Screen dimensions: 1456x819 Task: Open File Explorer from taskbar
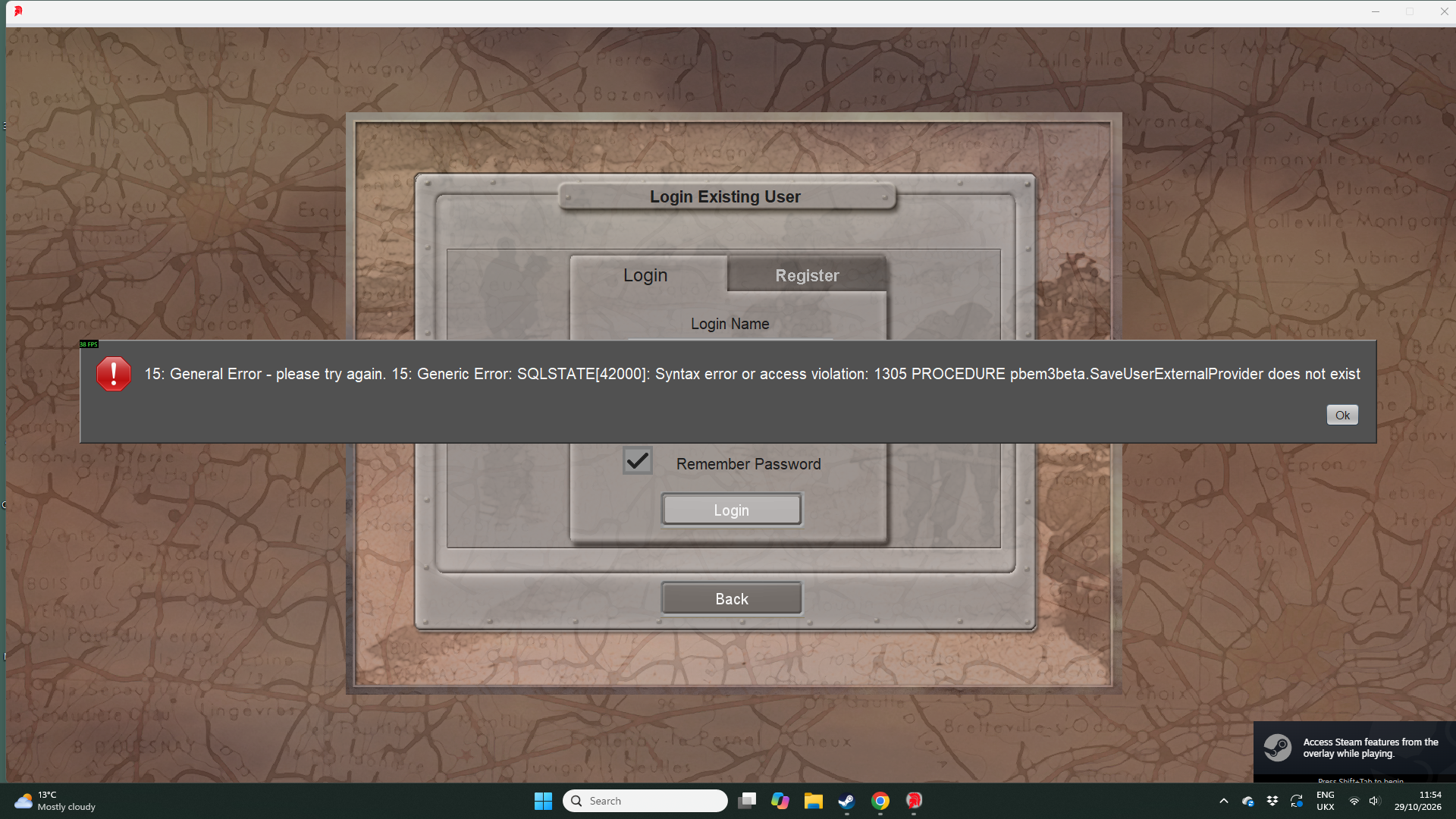coord(814,801)
